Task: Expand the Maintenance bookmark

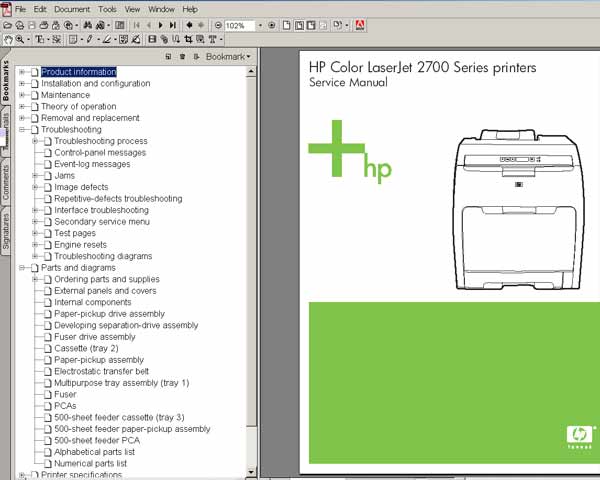Action: [22, 95]
